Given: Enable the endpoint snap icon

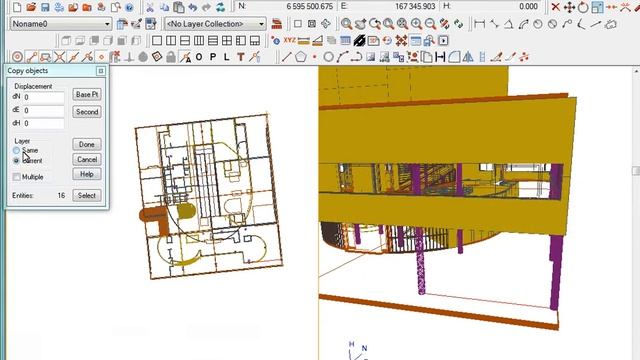Looking at the screenshot, I should pos(32,57).
